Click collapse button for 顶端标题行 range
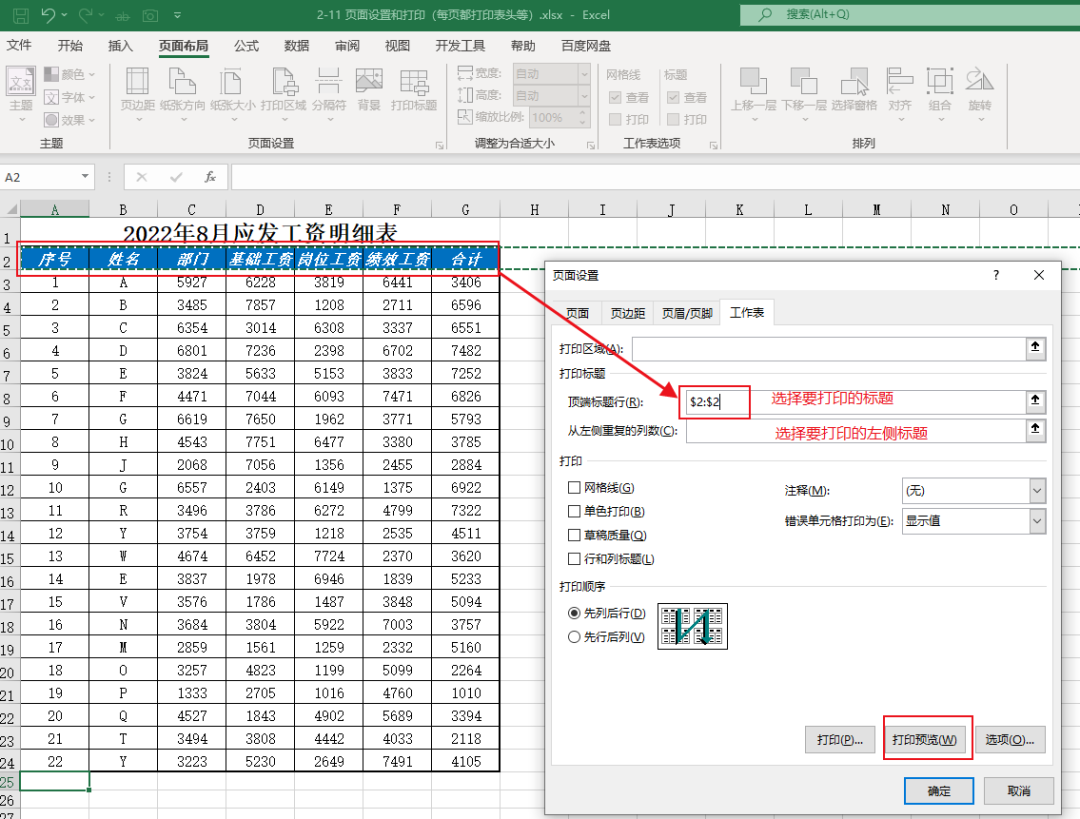 (1035, 400)
